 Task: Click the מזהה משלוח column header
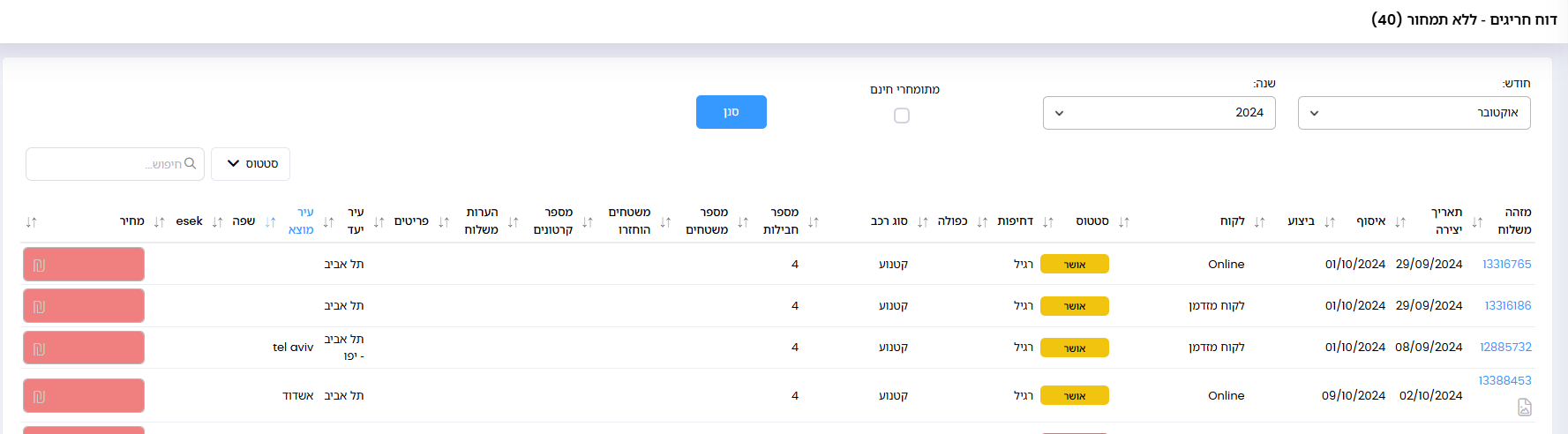click(x=1514, y=221)
